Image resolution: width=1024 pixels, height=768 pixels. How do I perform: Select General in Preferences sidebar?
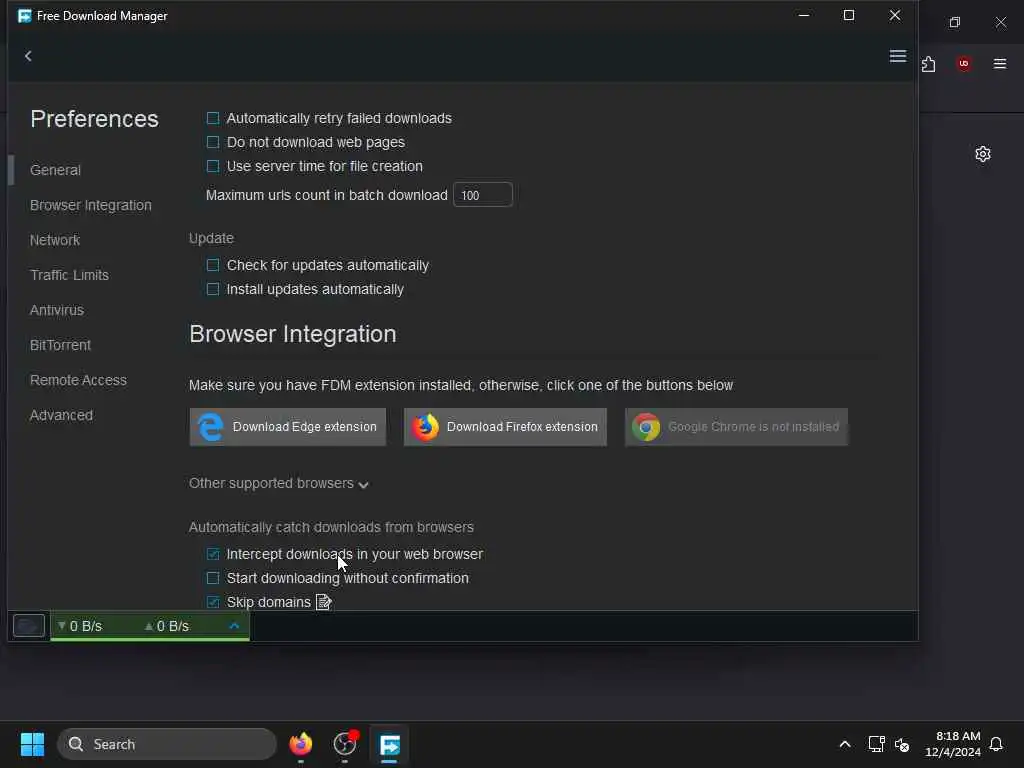56,170
